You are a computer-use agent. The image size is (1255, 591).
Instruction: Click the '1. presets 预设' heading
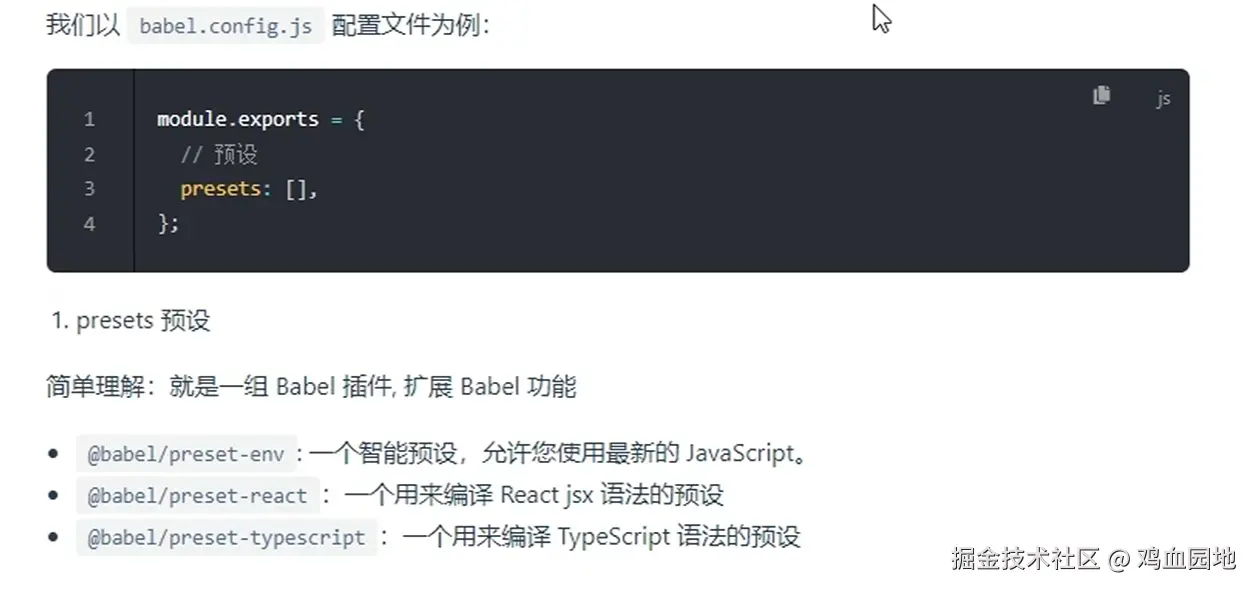[131, 321]
